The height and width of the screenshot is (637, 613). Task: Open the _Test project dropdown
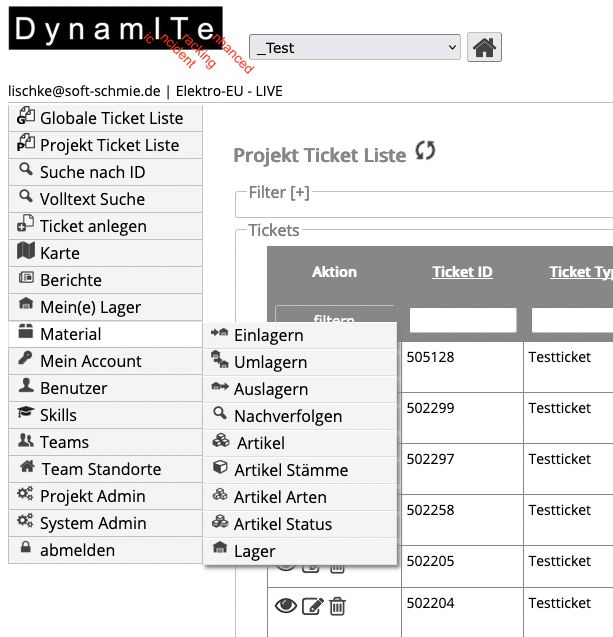click(x=355, y=47)
